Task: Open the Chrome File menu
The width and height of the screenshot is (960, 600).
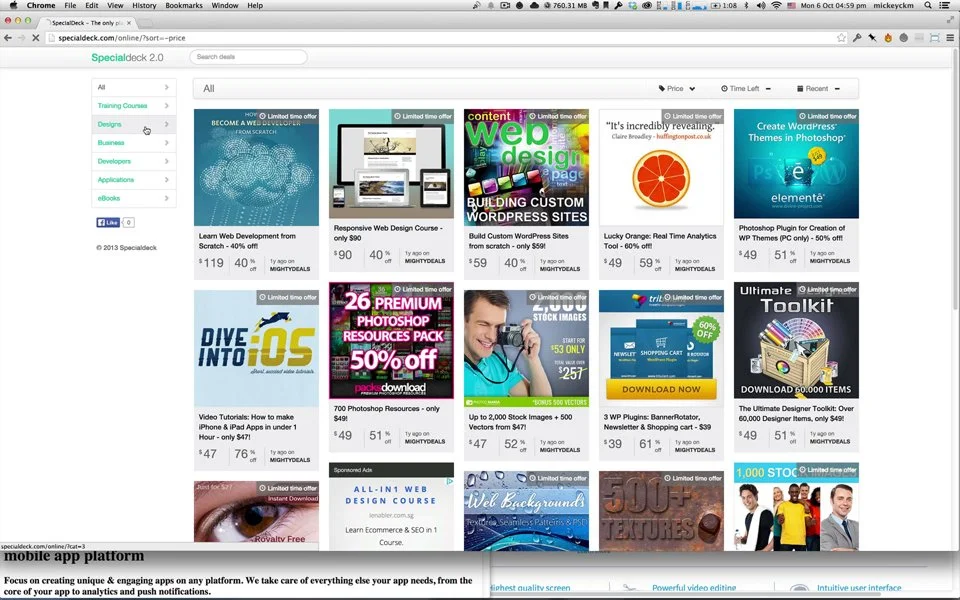Action: (x=70, y=6)
